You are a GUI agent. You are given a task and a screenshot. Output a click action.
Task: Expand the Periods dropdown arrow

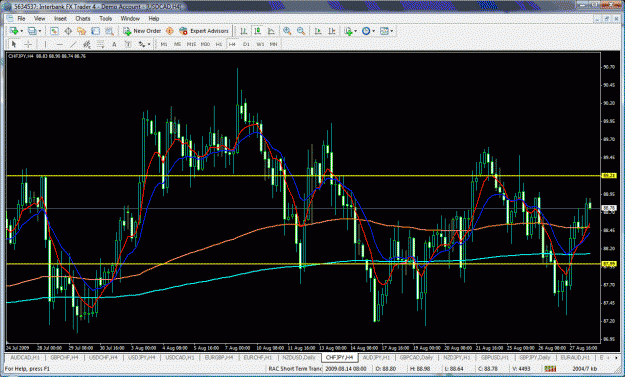point(373,31)
